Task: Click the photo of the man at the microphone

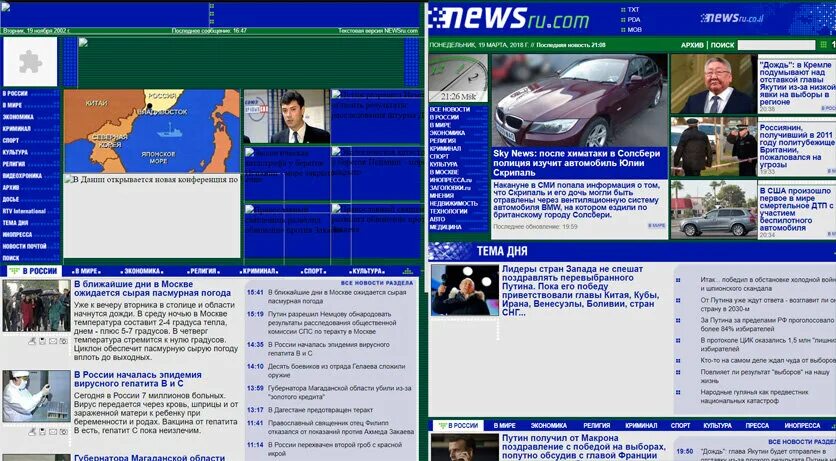Action: coord(464,290)
